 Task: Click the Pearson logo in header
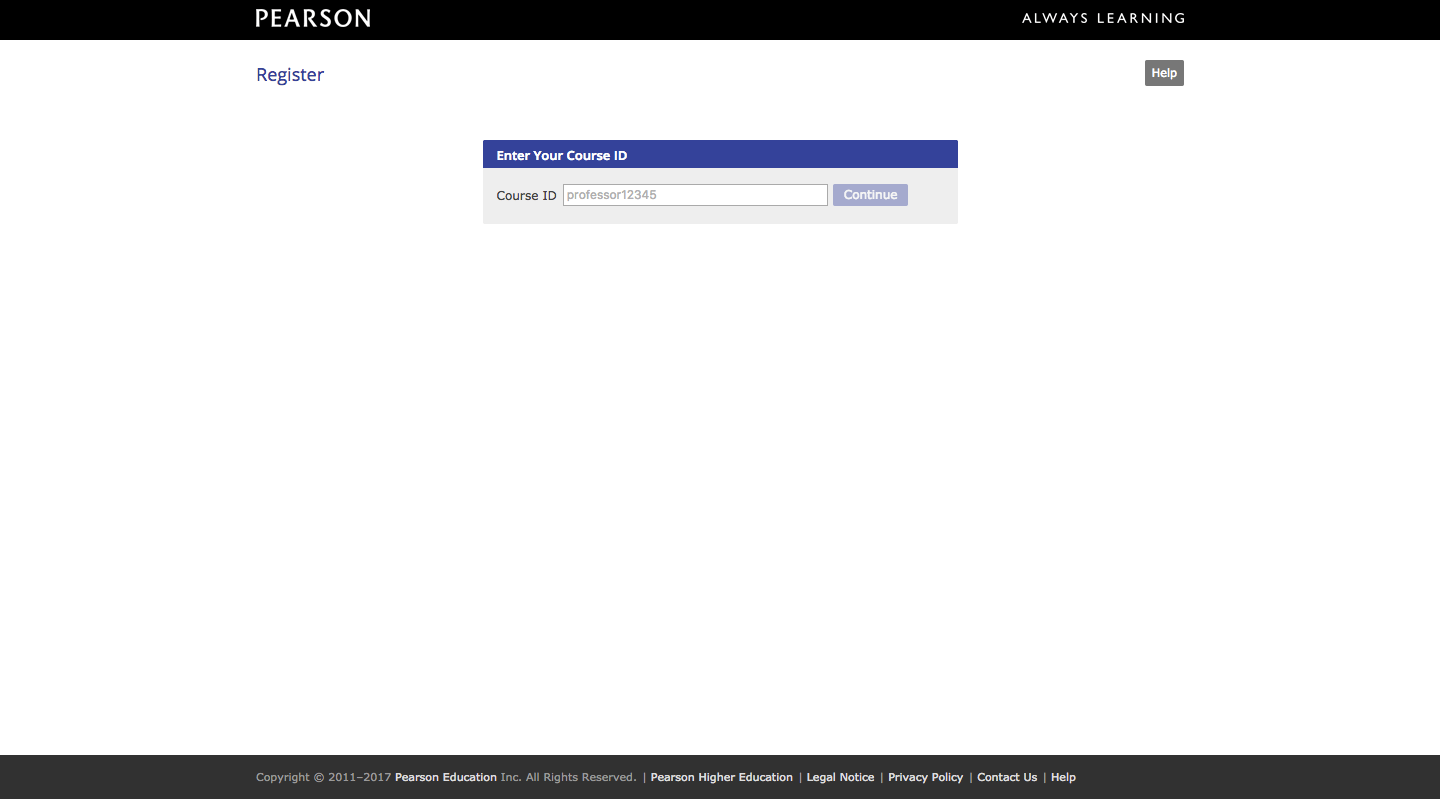click(x=313, y=18)
